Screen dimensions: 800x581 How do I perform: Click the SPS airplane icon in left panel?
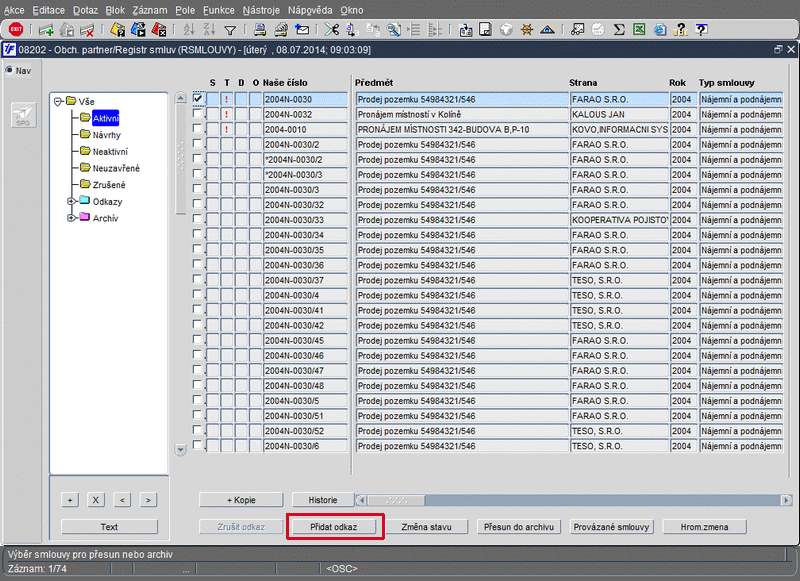click(23, 115)
